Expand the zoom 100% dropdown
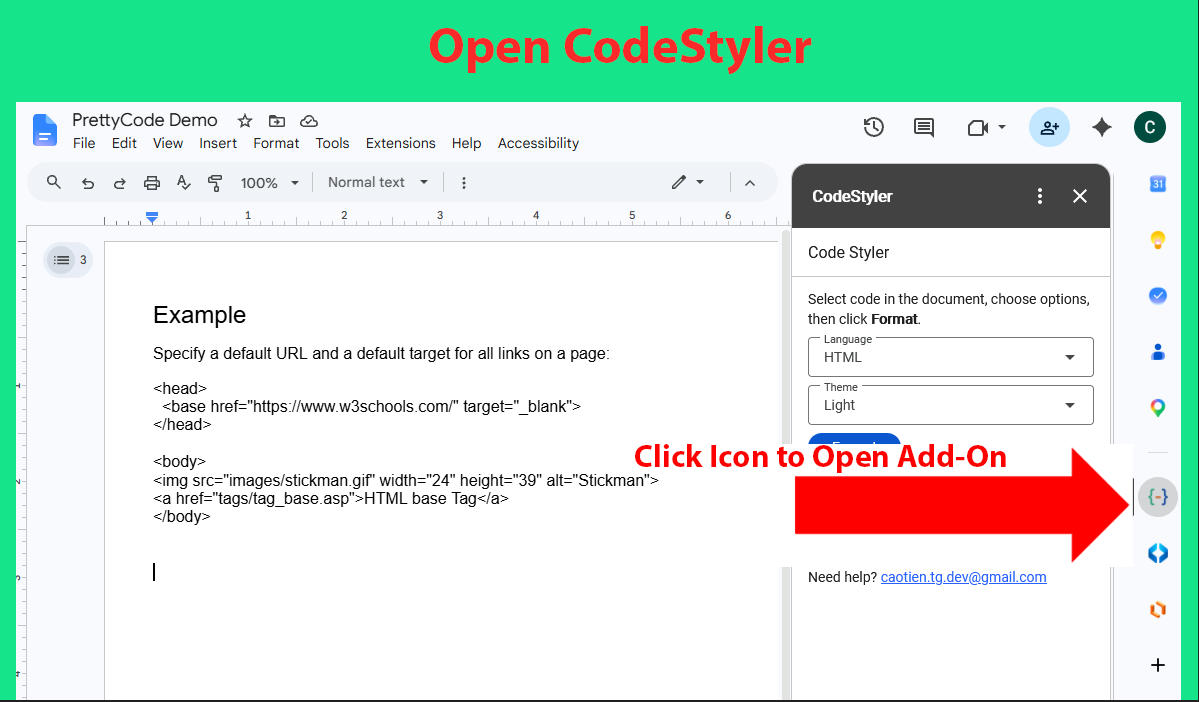Image resolution: width=1199 pixels, height=702 pixels. pyautogui.click(x=268, y=183)
